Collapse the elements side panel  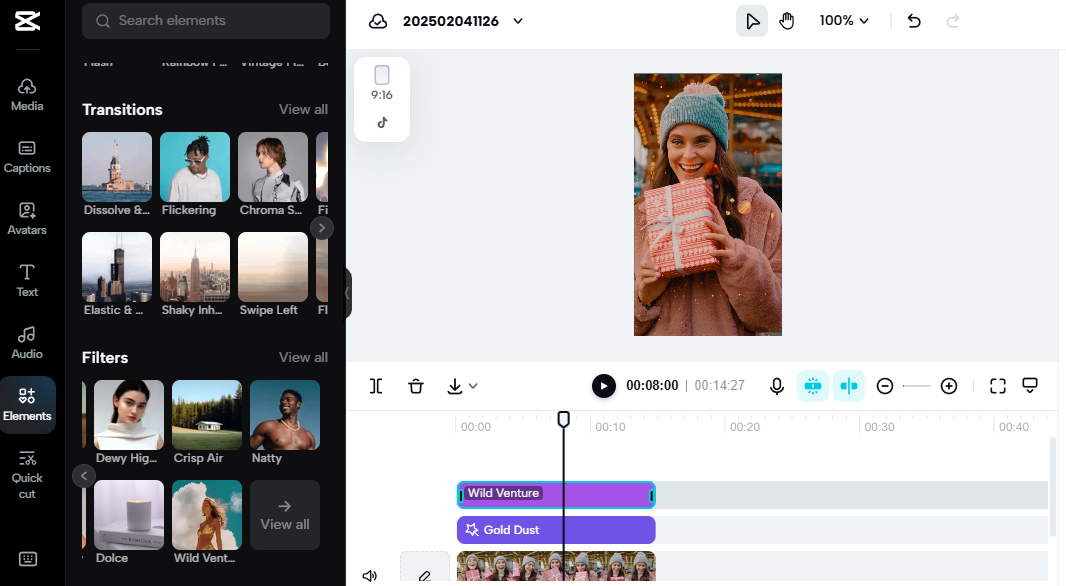347,293
